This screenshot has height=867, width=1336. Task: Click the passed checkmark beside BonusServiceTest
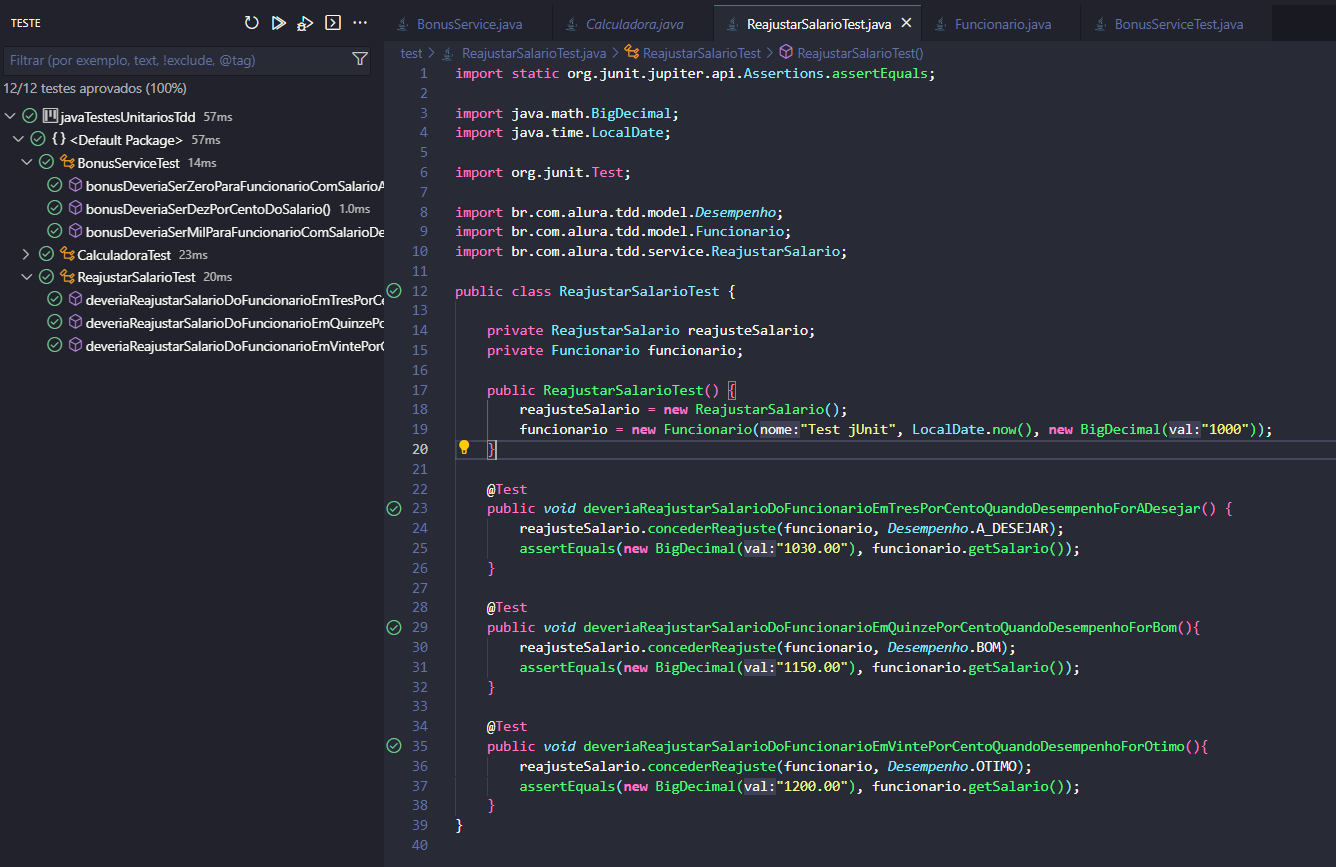tap(46, 163)
